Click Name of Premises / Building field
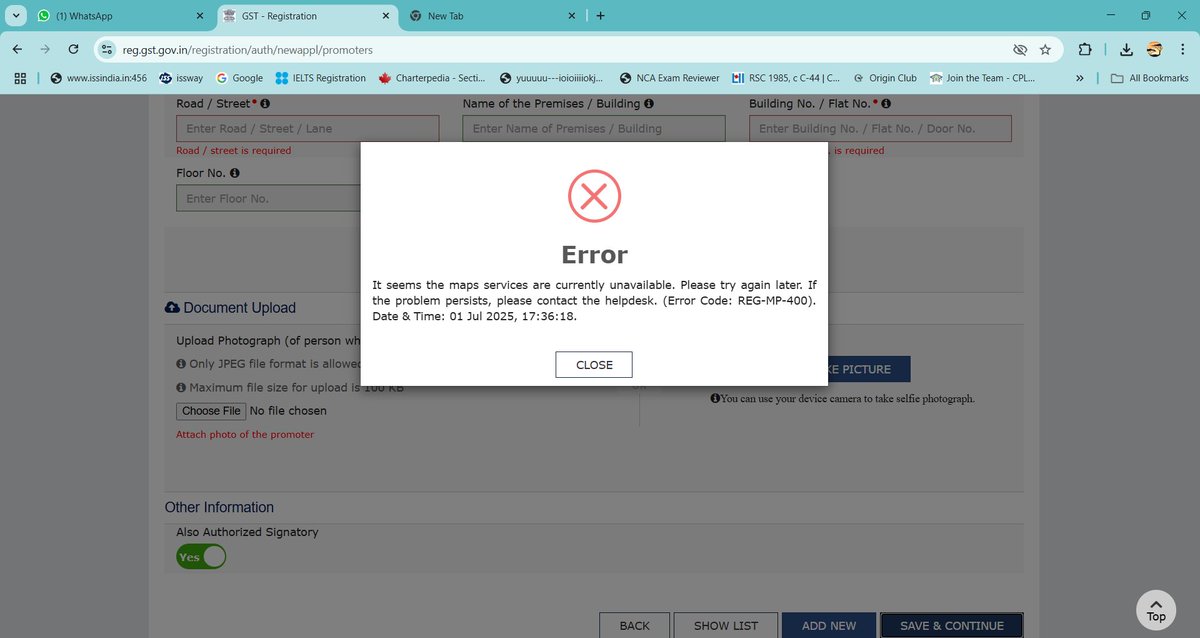Screen dimensions: 1200x638 point(594,128)
